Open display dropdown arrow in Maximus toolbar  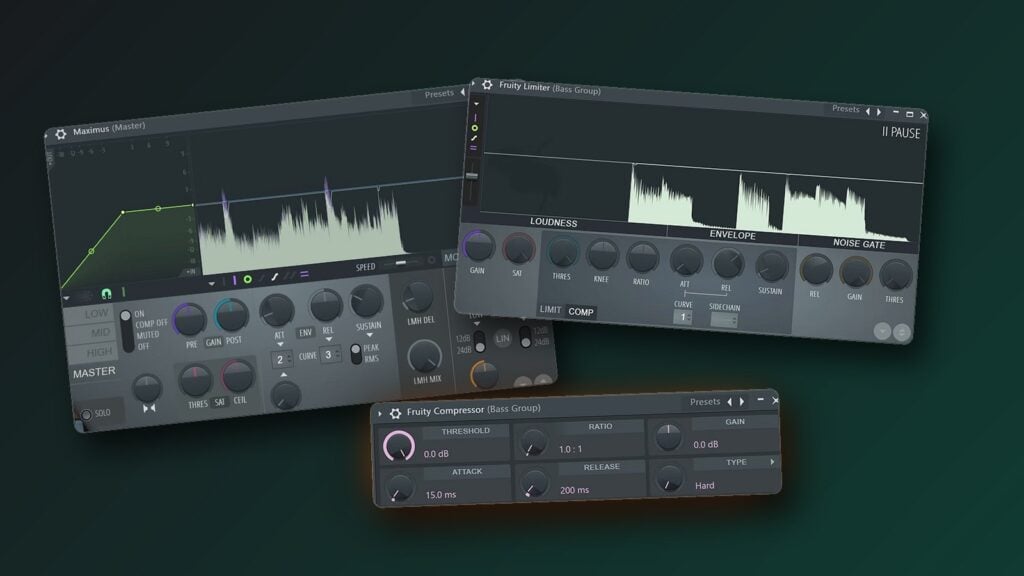point(211,284)
